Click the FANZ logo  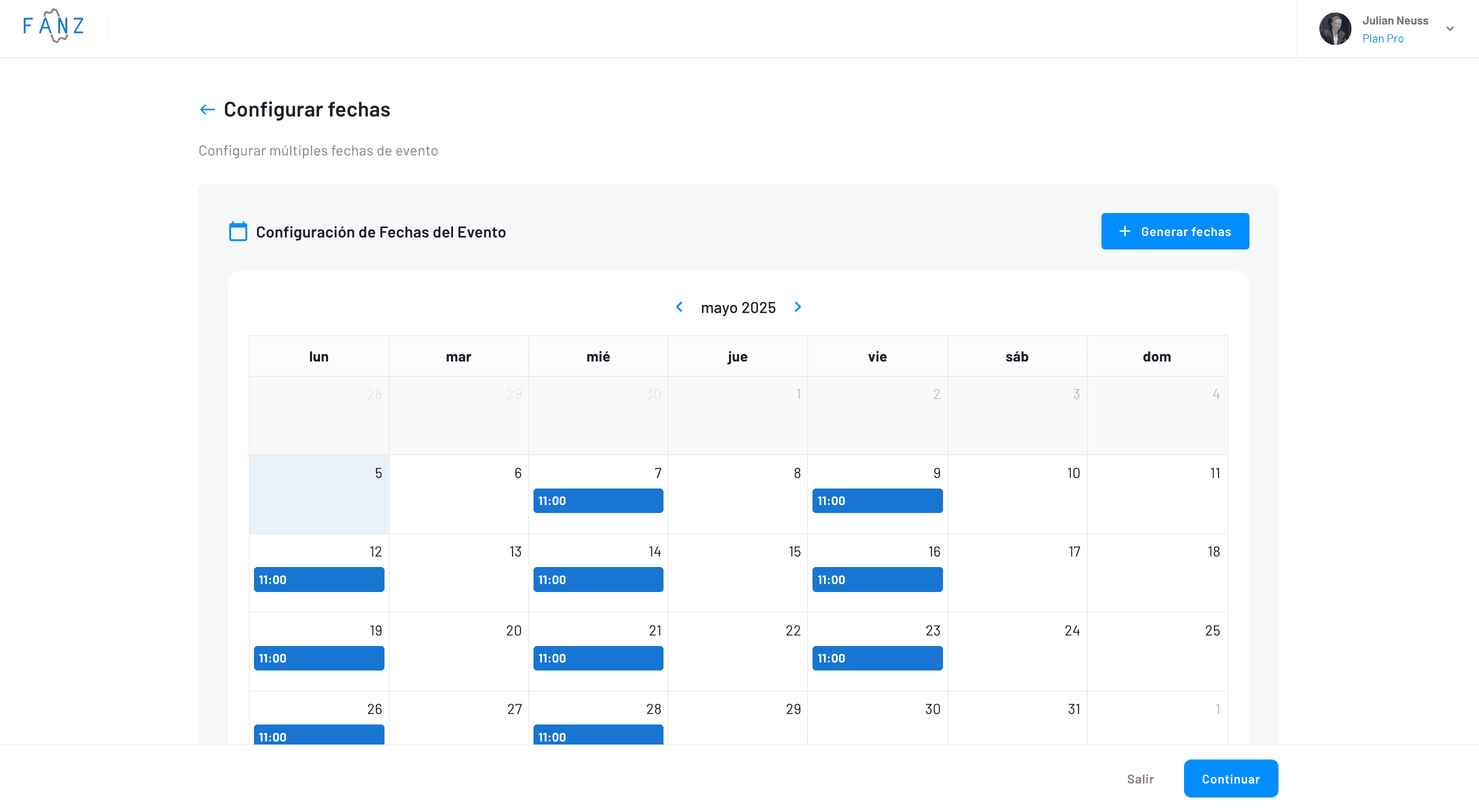(x=53, y=26)
